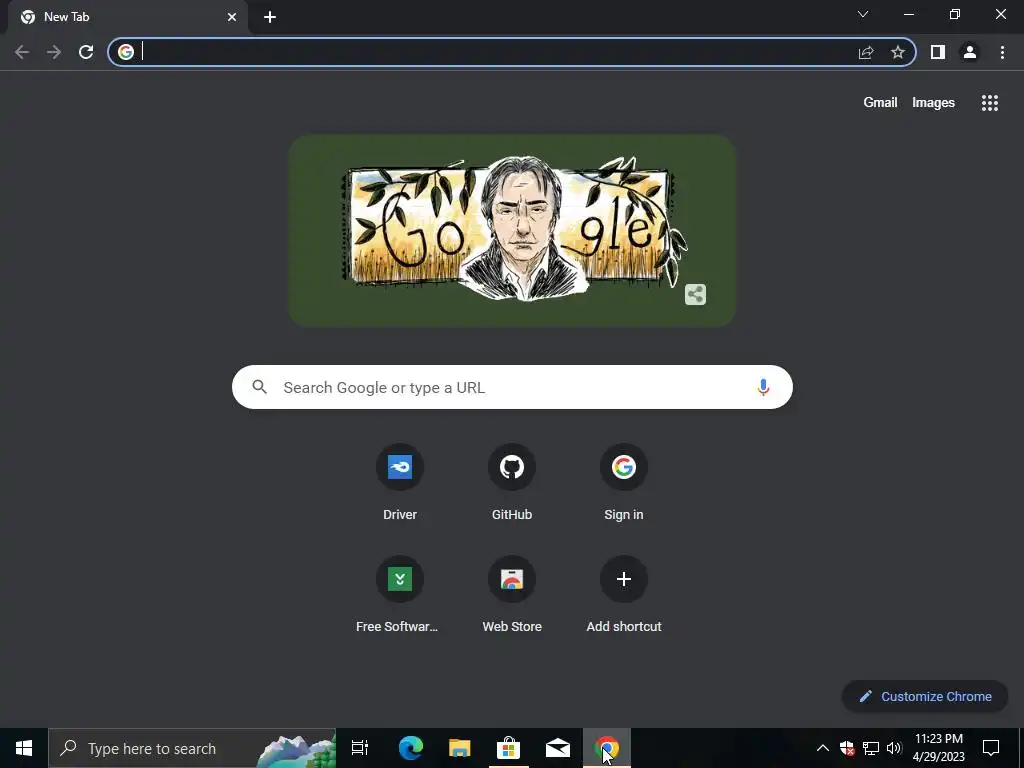This screenshot has height=768, width=1024.
Task: Click the magnifier icon in search box
Action: tap(260, 387)
